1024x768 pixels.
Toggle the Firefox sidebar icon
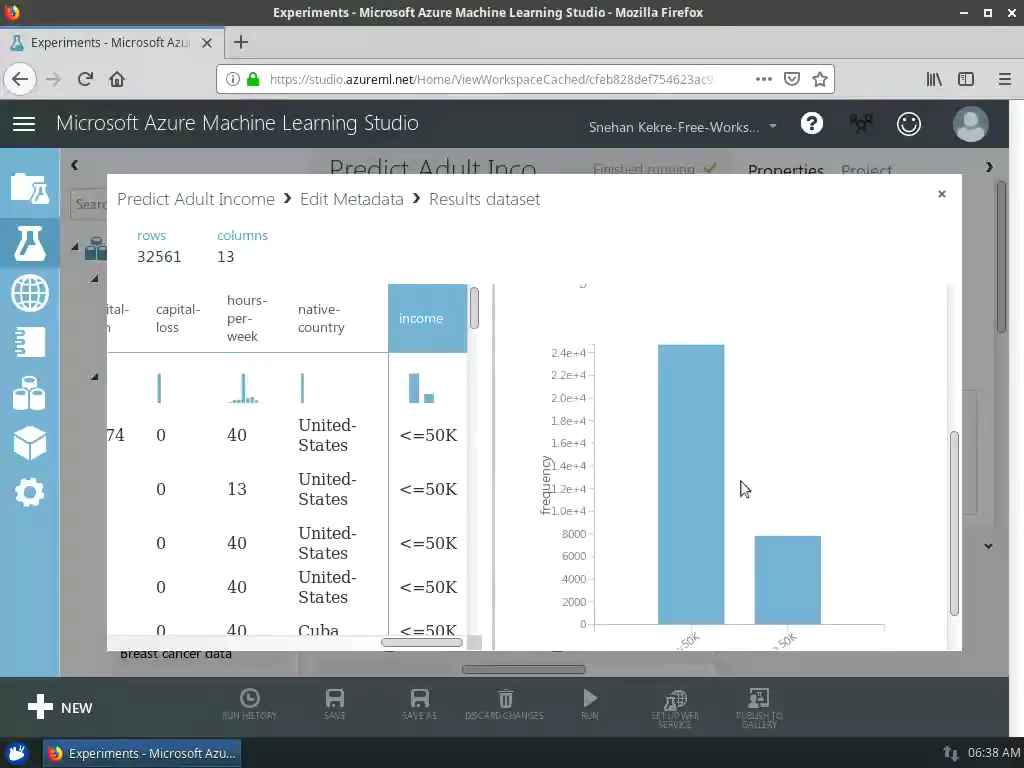click(966, 79)
